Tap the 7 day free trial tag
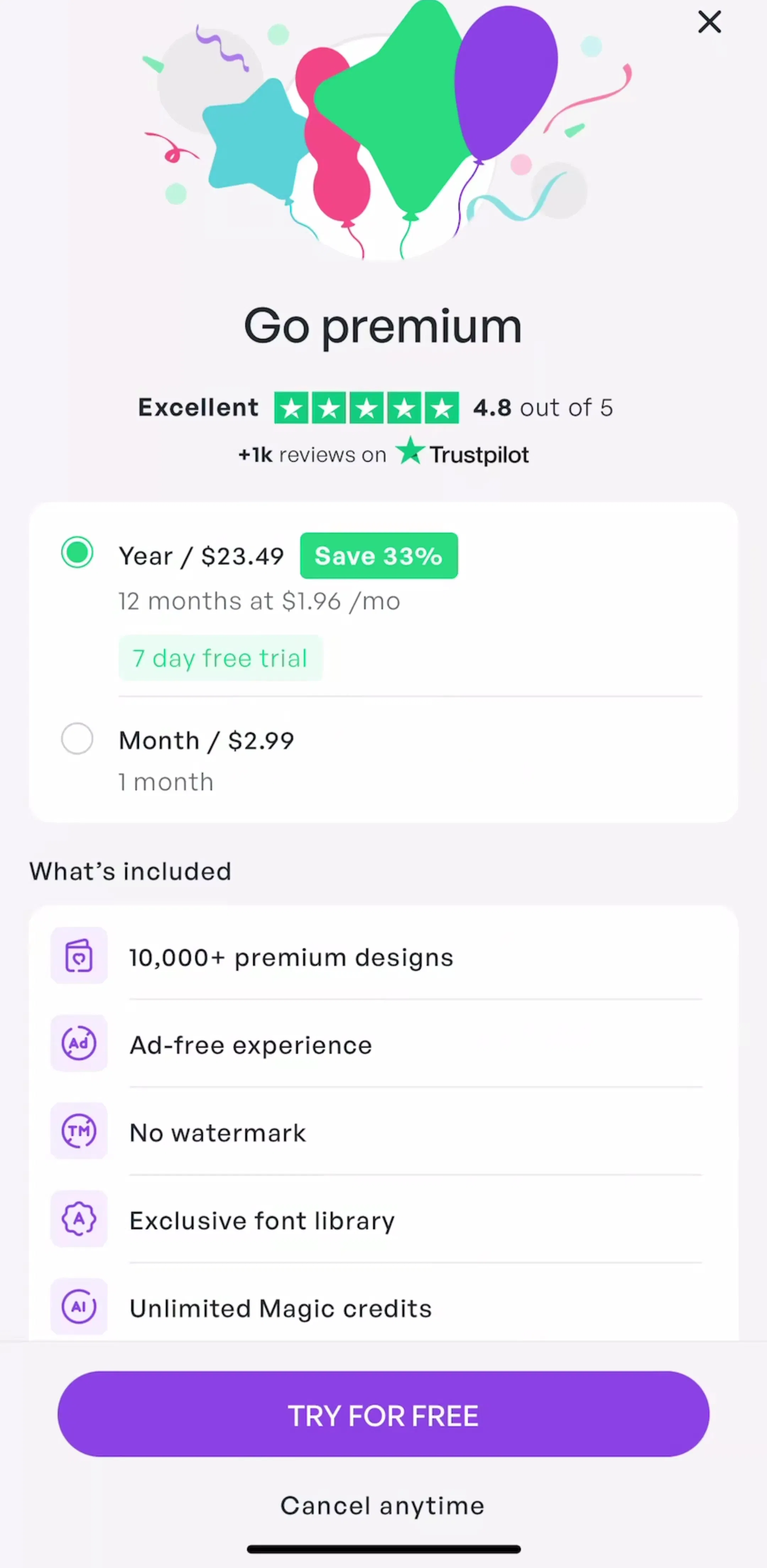The height and width of the screenshot is (1568, 767). (x=220, y=658)
